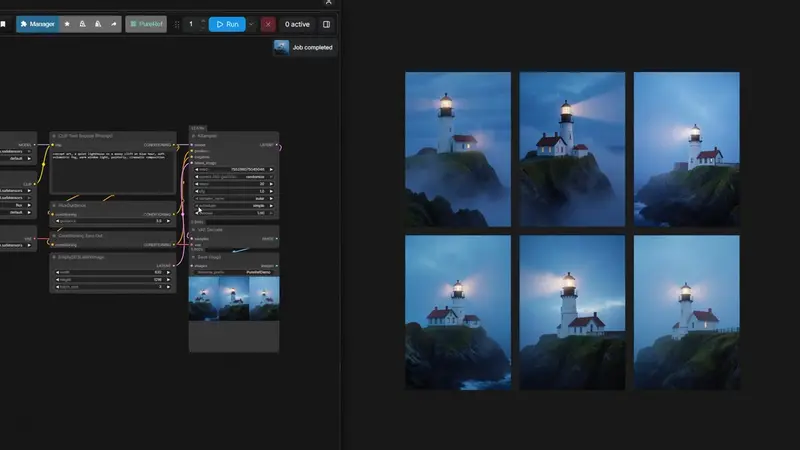Toggle the side panel layout icon

click(327, 24)
